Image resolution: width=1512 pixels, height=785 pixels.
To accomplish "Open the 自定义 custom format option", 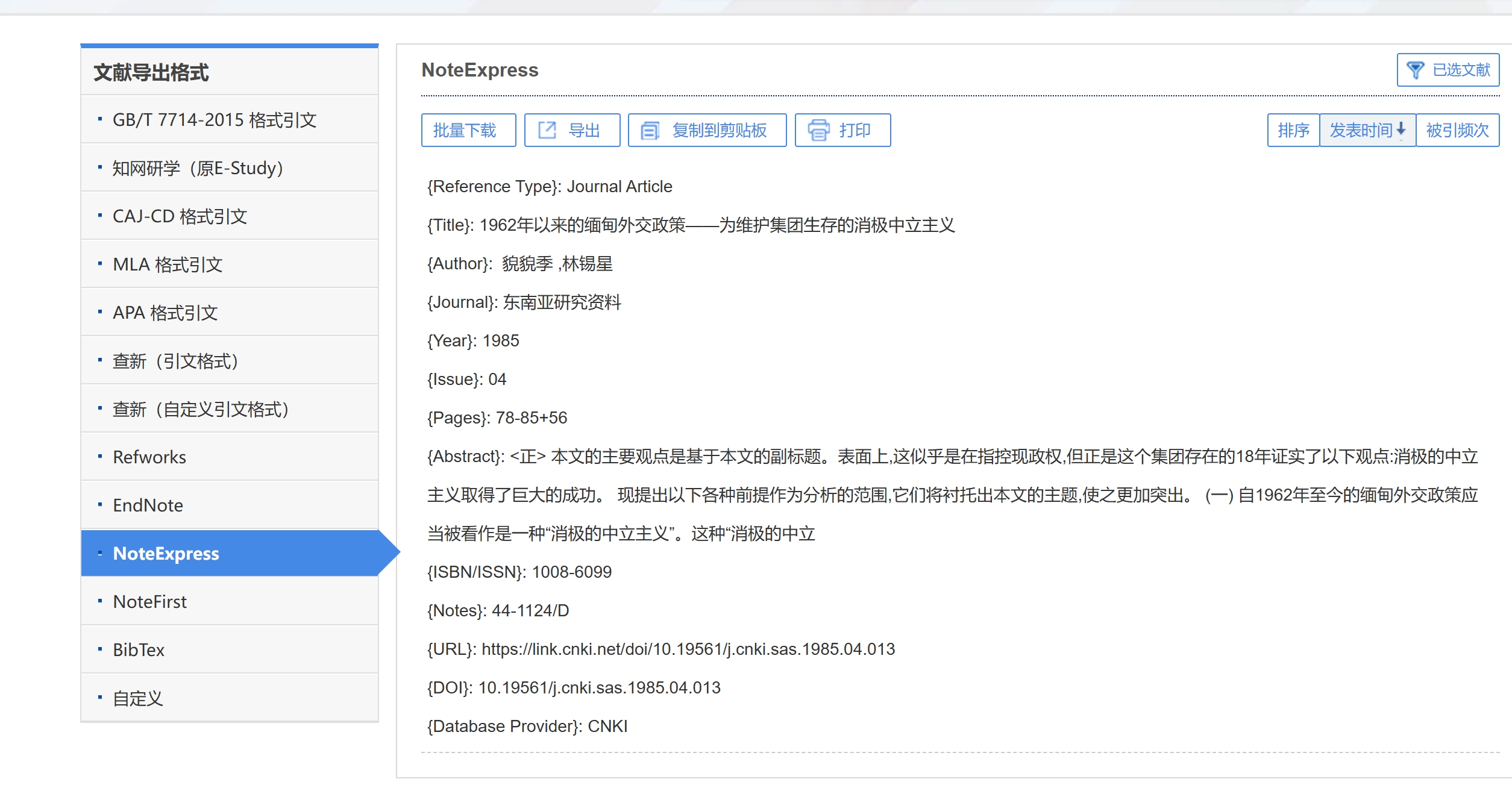I will click(230, 698).
